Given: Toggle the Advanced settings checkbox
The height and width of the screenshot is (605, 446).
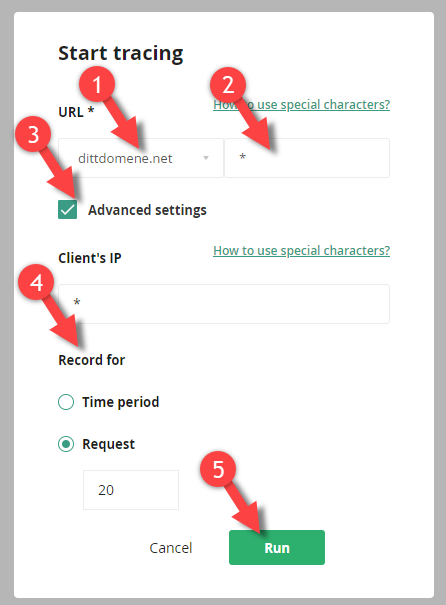Looking at the screenshot, I should point(68,210).
